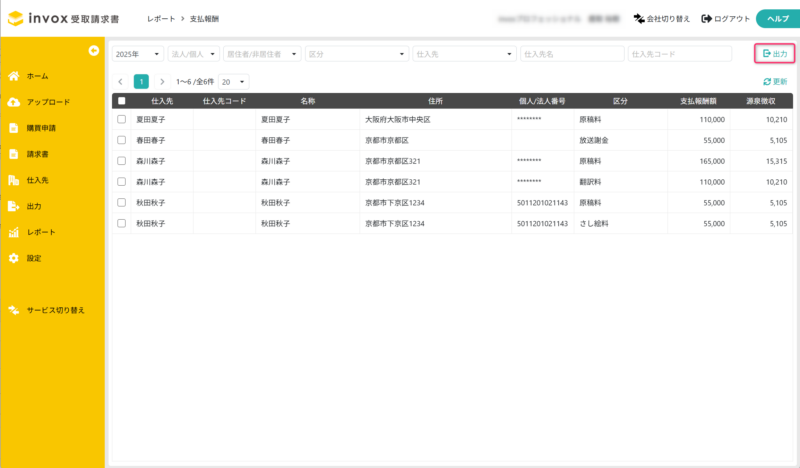Click the レポート chart icon

(x=14, y=232)
